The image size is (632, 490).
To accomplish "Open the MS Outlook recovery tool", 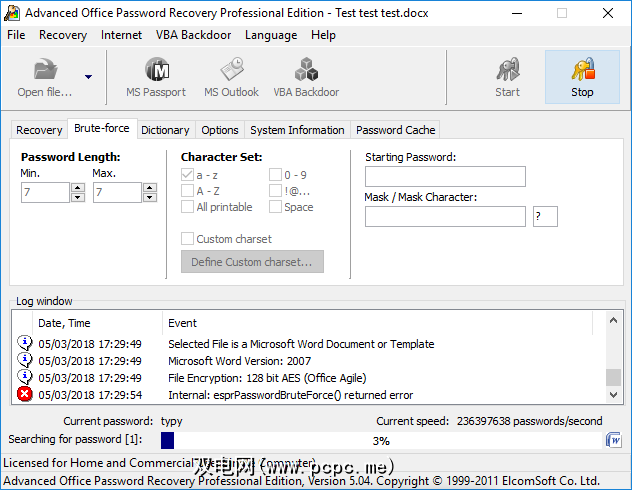I will click(231, 77).
